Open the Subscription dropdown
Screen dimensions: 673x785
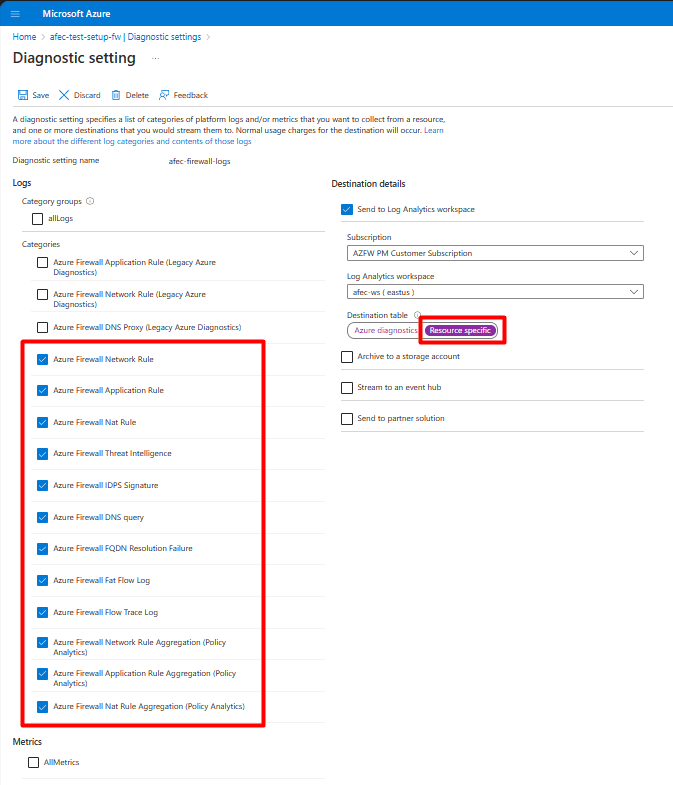click(x=495, y=253)
